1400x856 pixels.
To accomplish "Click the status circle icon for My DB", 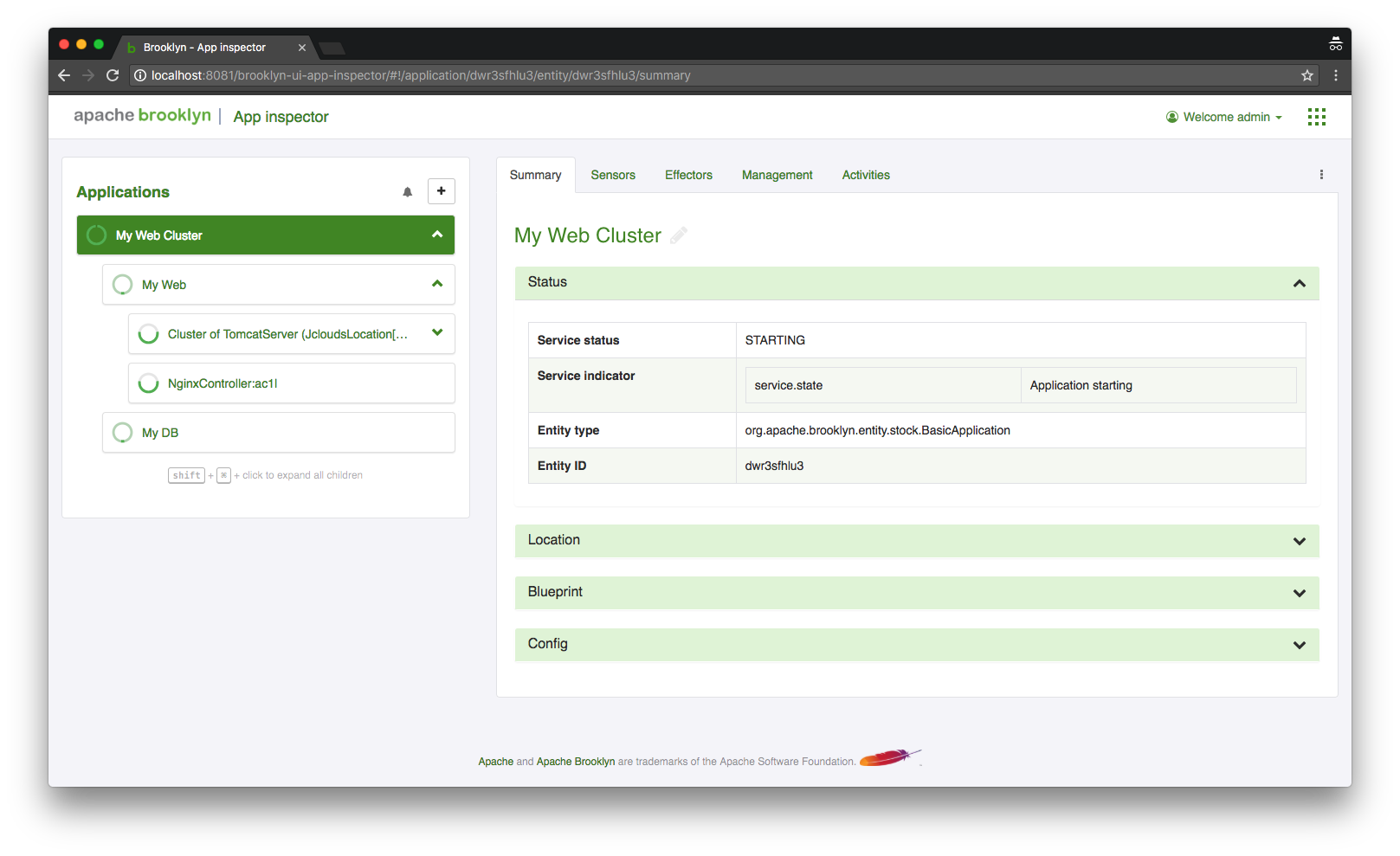I will [x=123, y=433].
